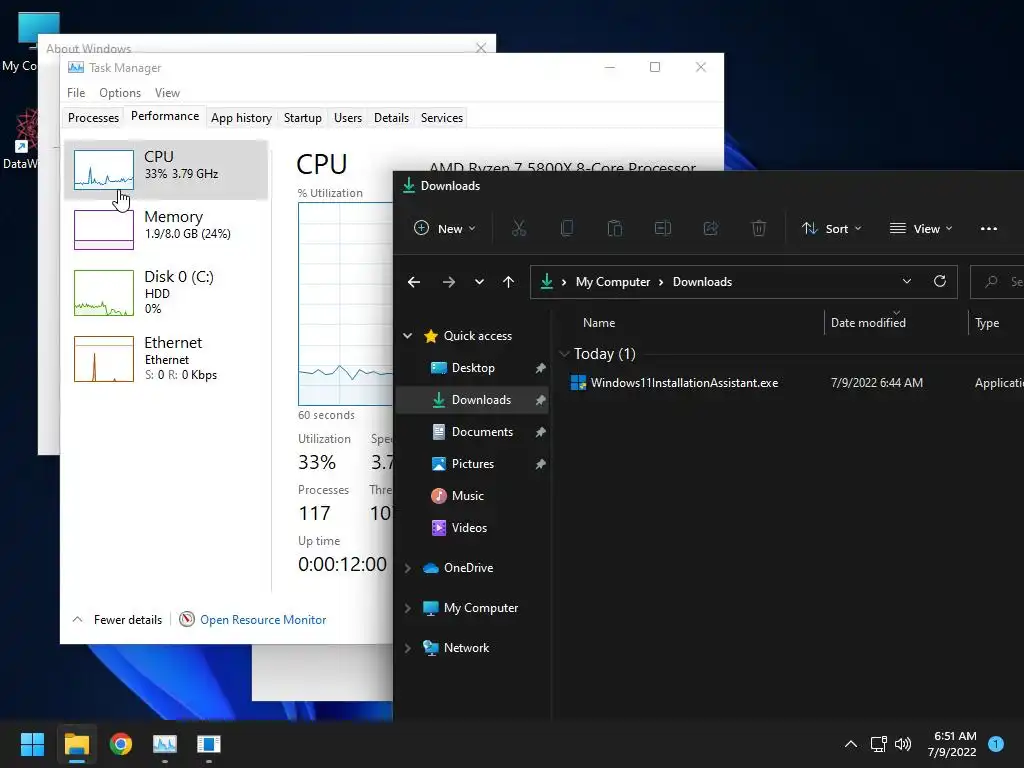Open the three-dots See more menu
The height and width of the screenshot is (768, 1024).
pos(989,229)
